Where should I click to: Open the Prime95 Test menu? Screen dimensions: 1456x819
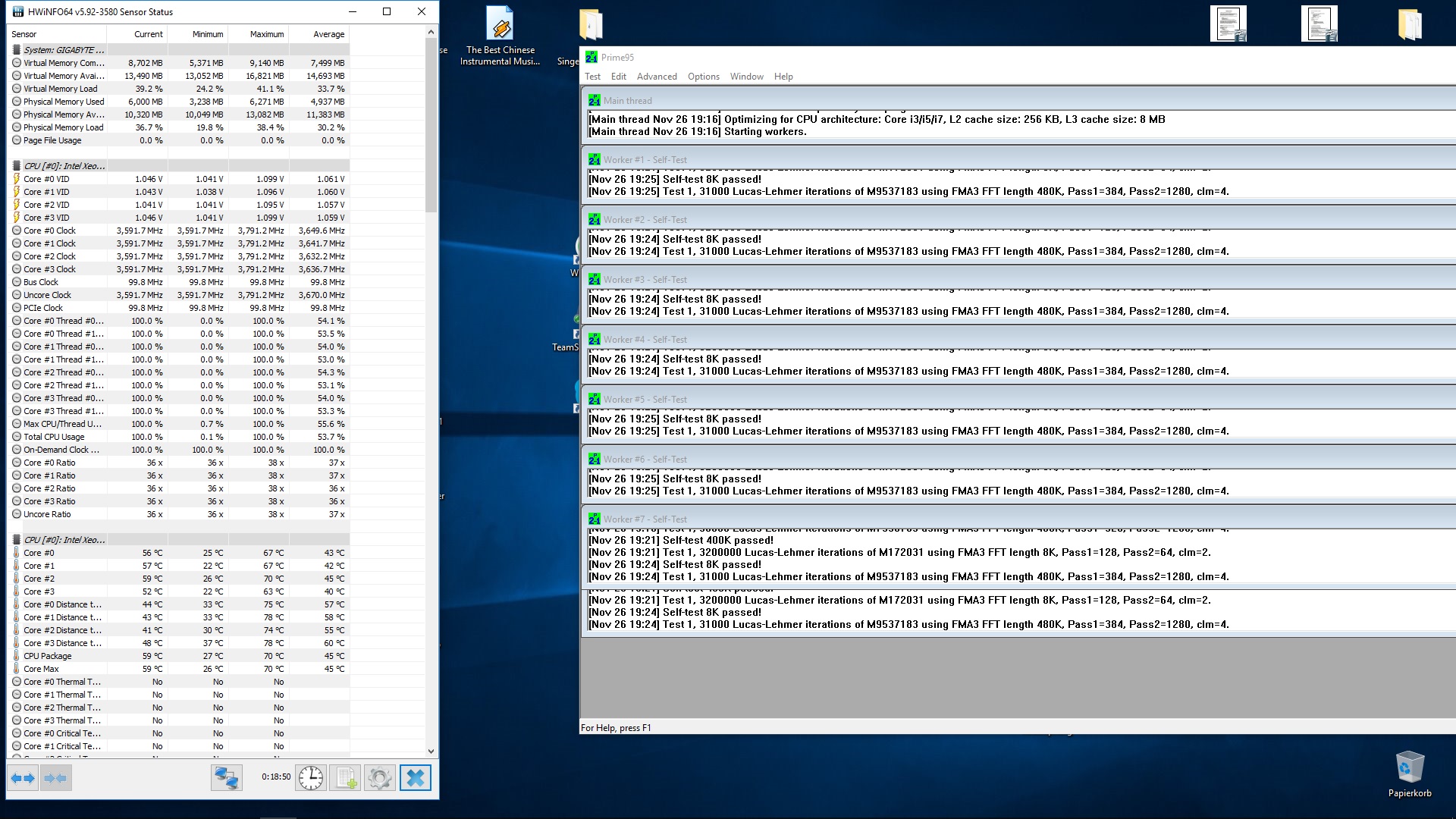tap(592, 77)
